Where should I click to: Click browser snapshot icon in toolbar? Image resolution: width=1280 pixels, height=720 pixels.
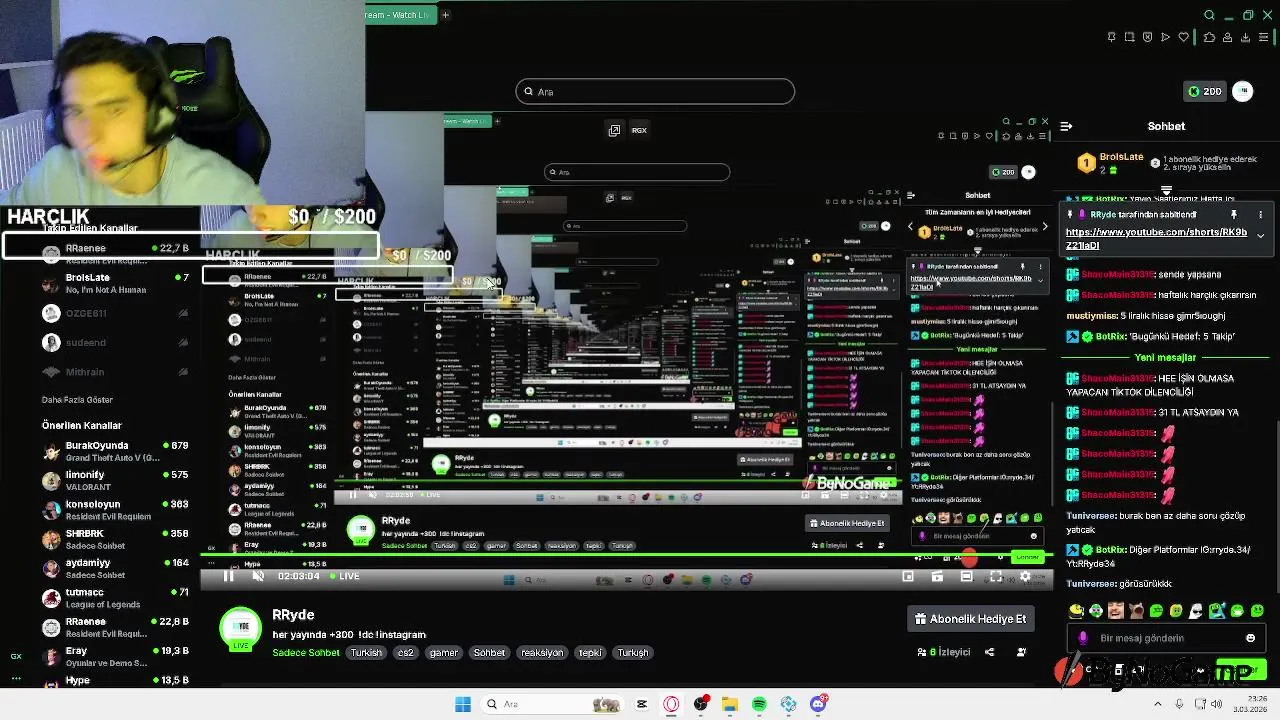click(x=1129, y=37)
